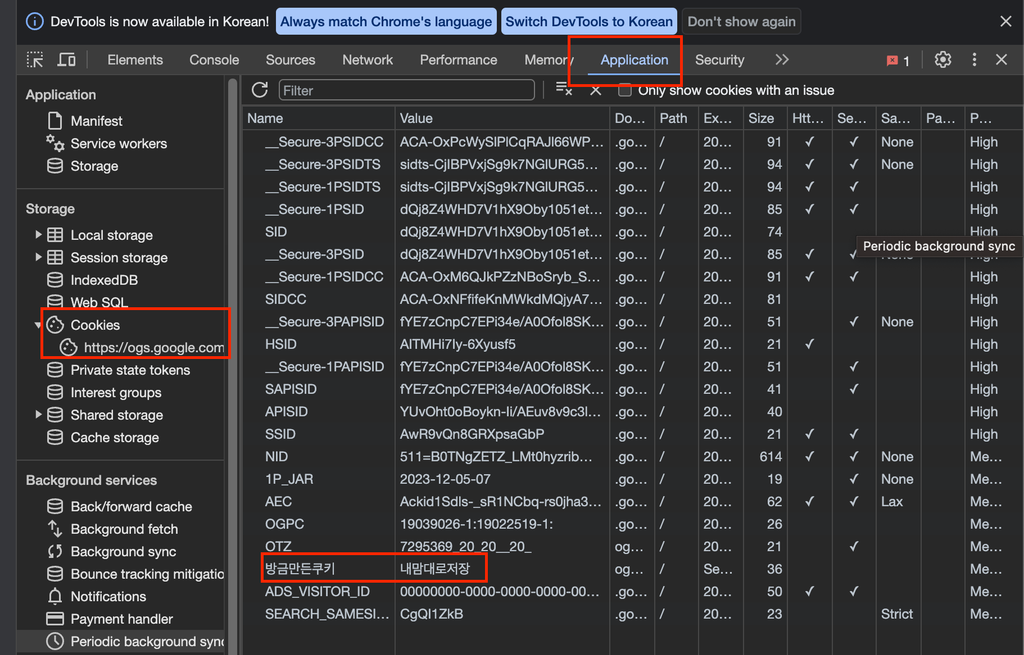Click the error count badge icon
Viewport: 1024px width, 655px height.
892,61
